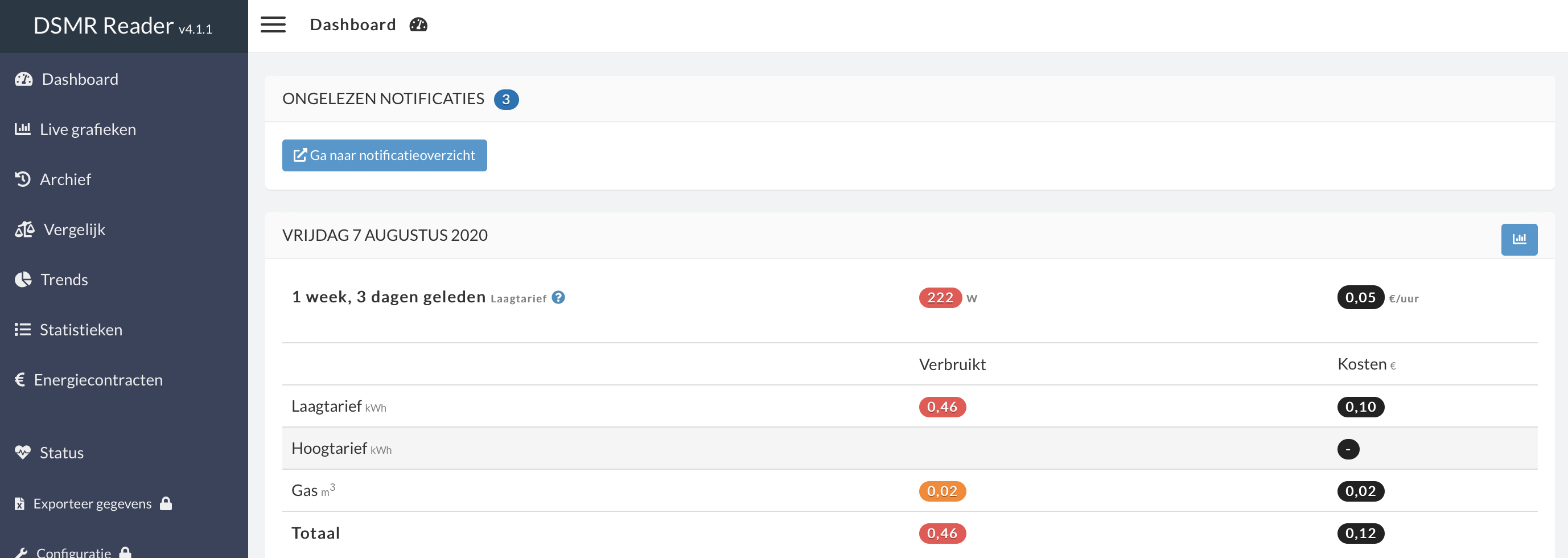Select the Dashboard gauge icon in sidebar
The image size is (1568, 558).
point(23,79)
